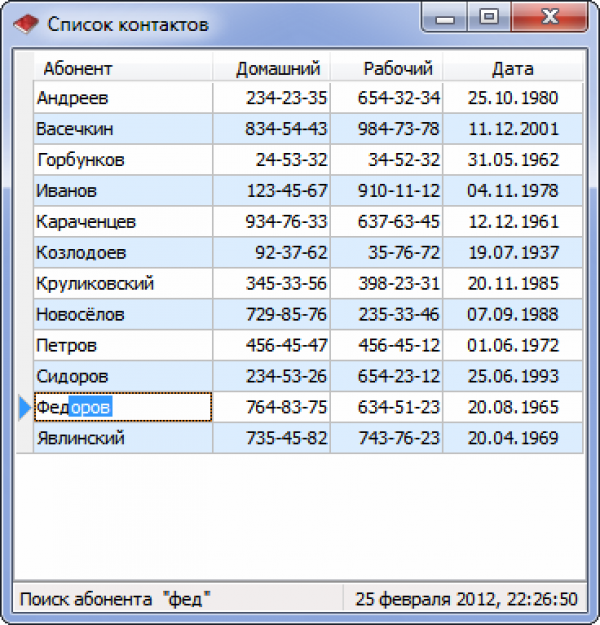
Task: Select the Сидоров cell
Action: pyautogui.click(x=123, y=376)
